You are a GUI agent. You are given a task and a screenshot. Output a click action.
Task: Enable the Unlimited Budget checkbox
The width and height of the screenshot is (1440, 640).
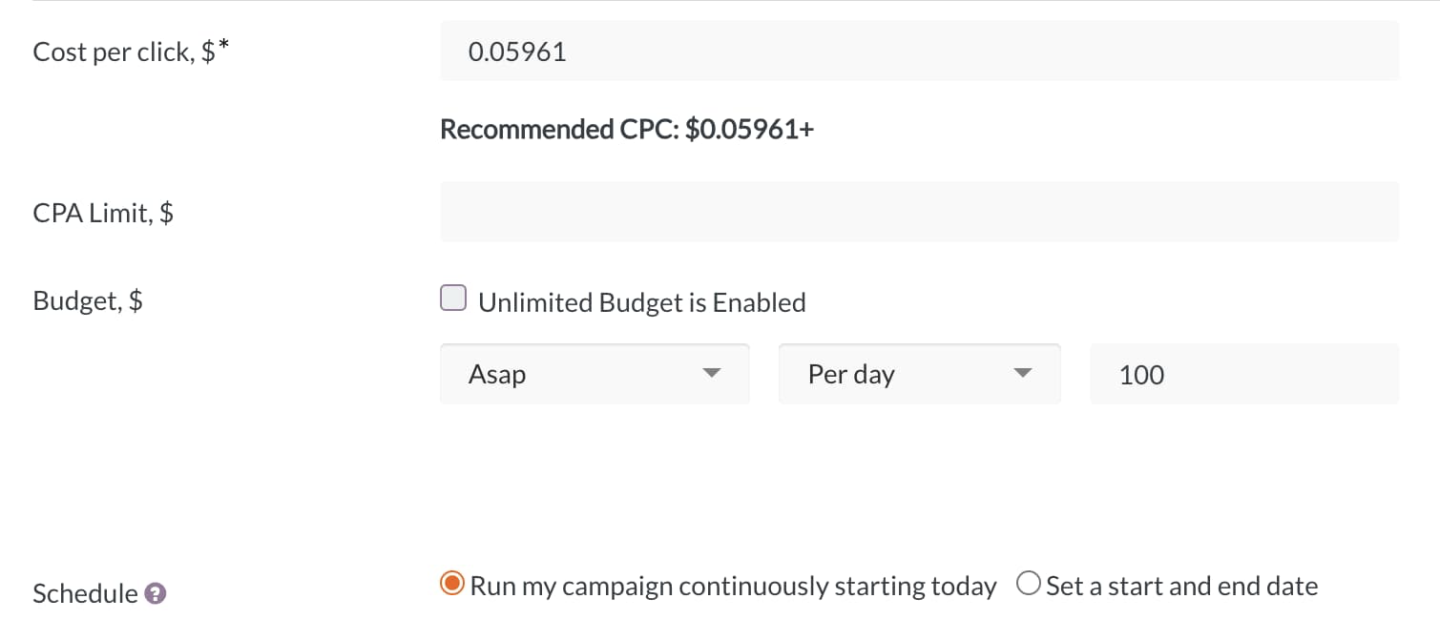454,299
